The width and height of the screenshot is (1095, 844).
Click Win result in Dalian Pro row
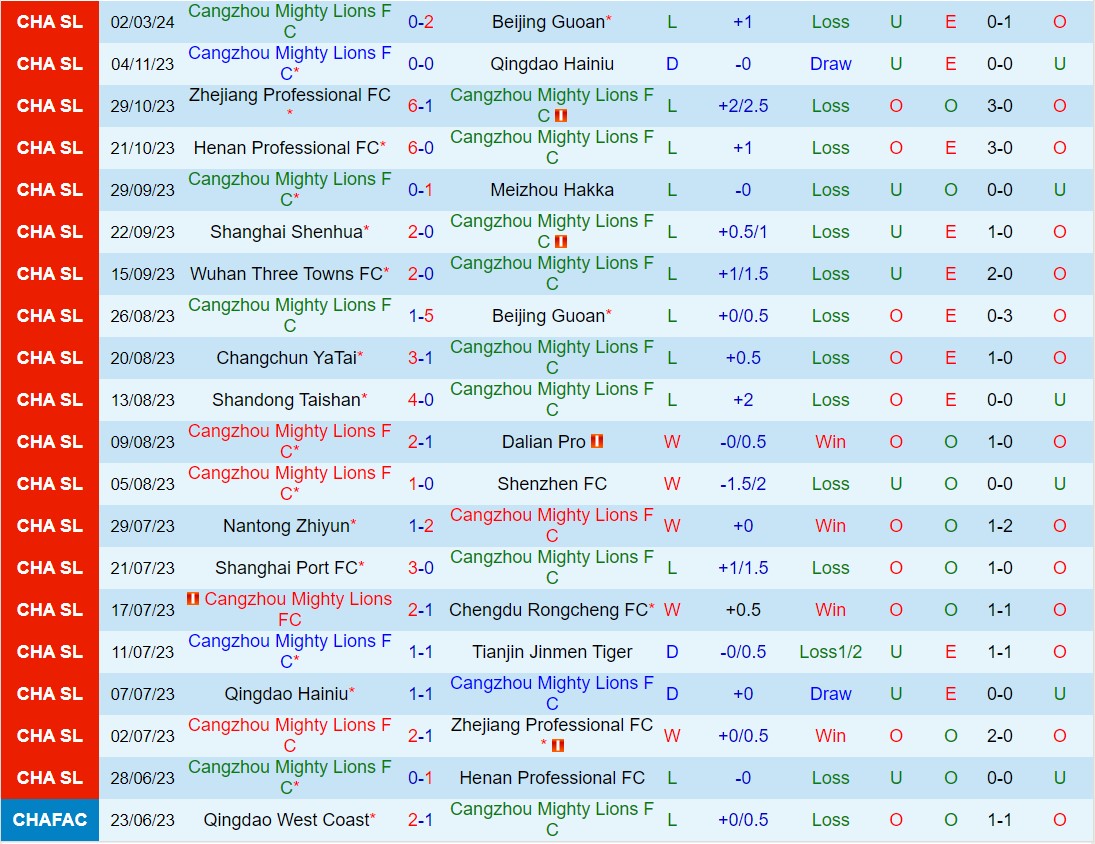(x=830, y=441)
